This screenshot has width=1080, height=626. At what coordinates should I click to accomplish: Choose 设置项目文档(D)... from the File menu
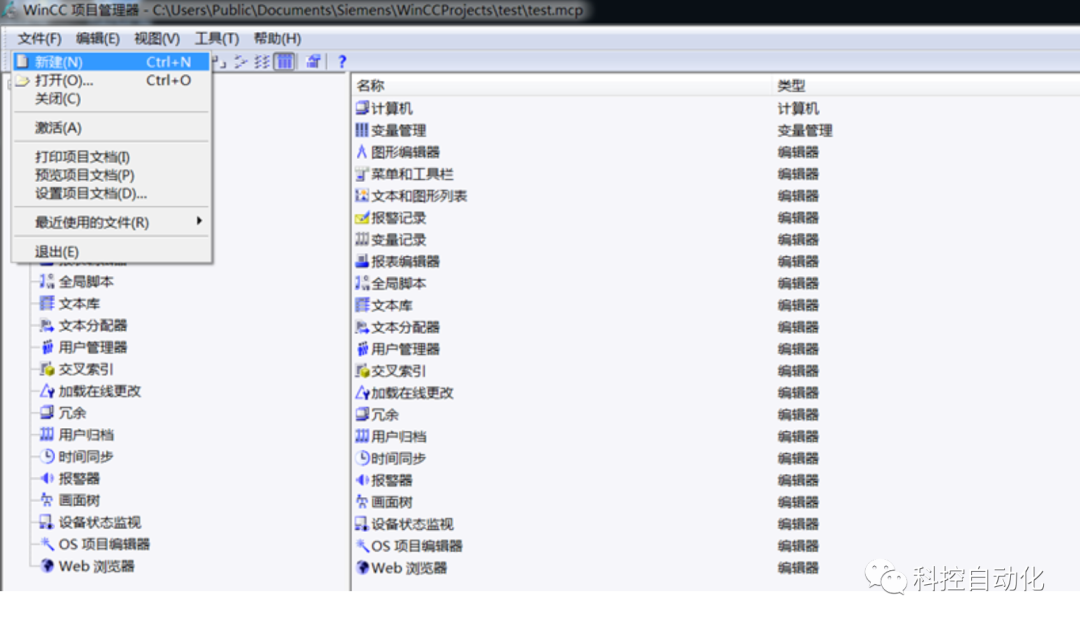click(111, 194)
